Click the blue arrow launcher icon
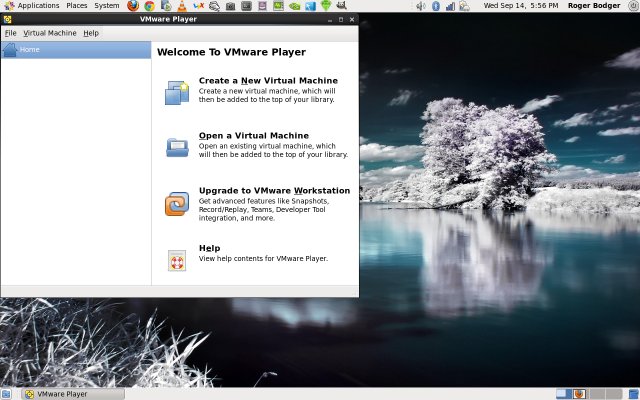This screenshot has width=640, height=400. tap(311, 6)
